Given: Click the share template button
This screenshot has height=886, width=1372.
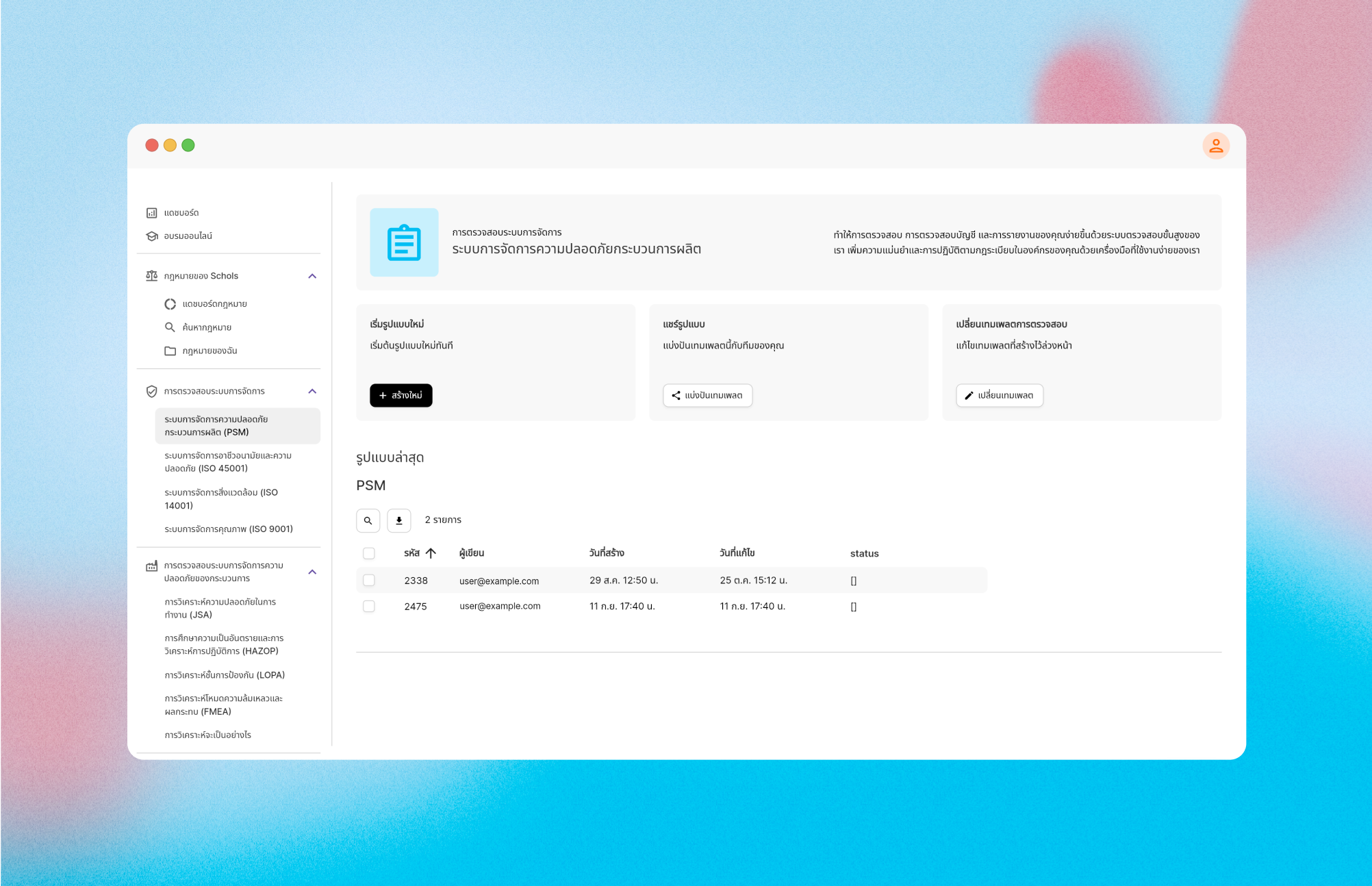Looking at the screenshot, I should click(707, 395).
